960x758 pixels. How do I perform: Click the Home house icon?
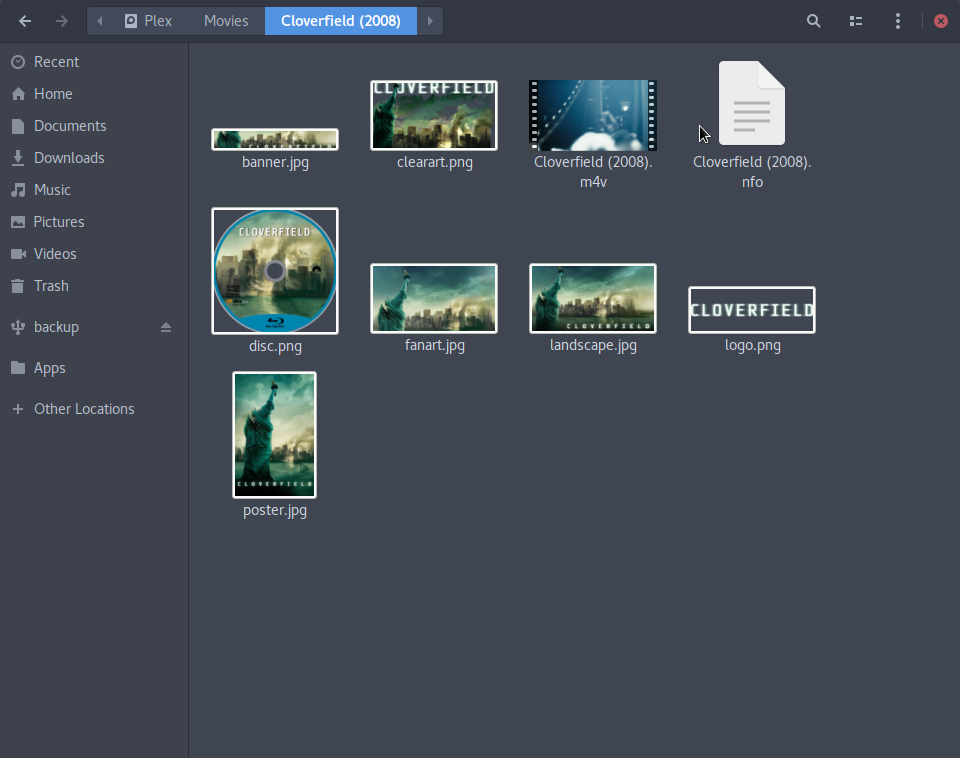18,94
